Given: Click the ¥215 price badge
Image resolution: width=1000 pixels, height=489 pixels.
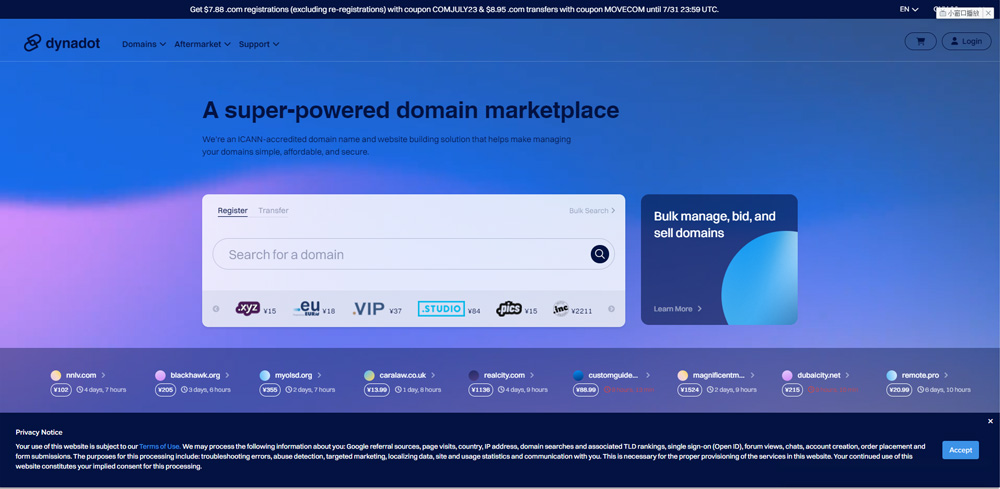Looking at the screenshot, I should [793, 390].
